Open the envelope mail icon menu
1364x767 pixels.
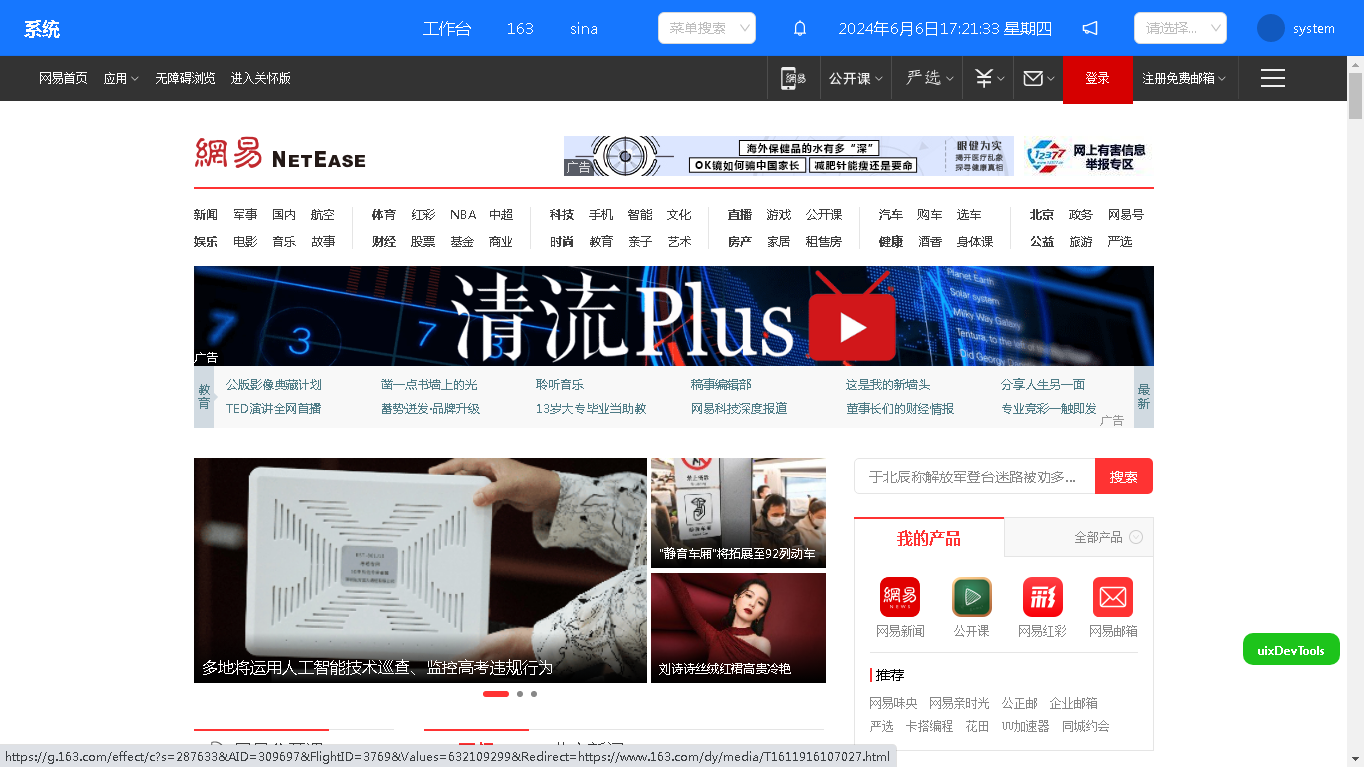1039,78
